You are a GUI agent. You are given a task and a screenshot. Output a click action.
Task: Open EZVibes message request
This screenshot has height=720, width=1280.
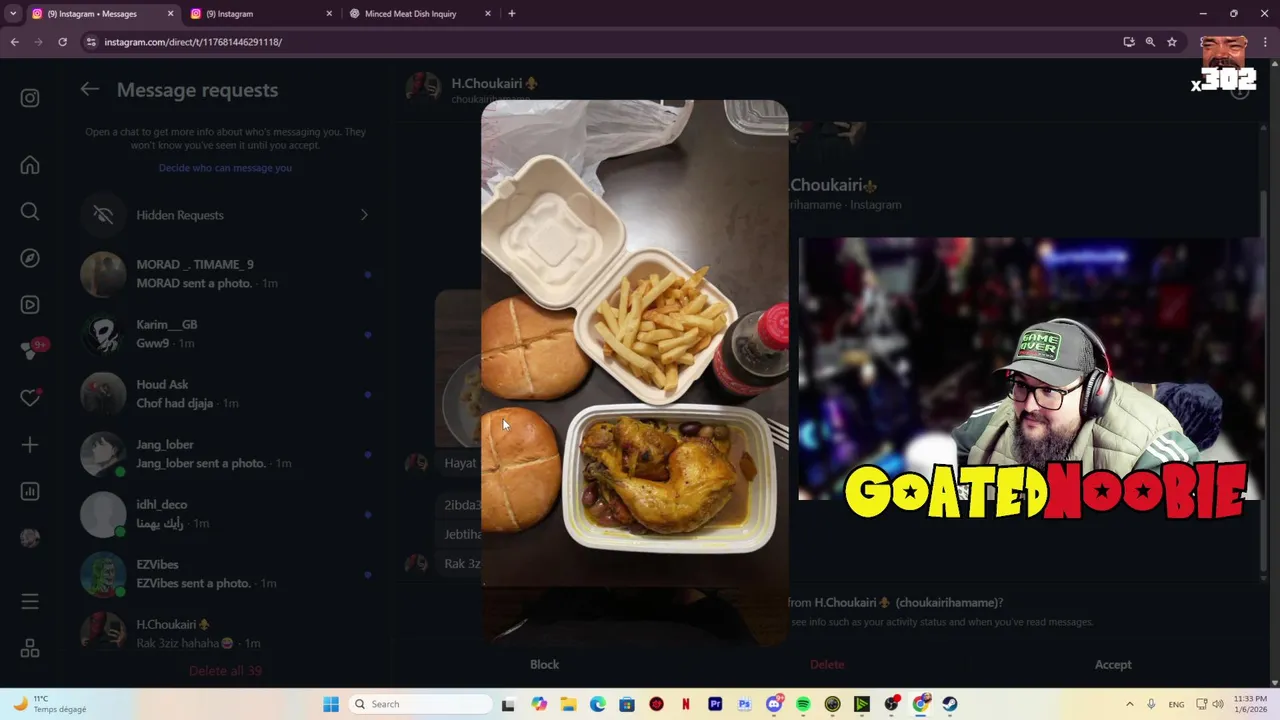click(225, 574)
